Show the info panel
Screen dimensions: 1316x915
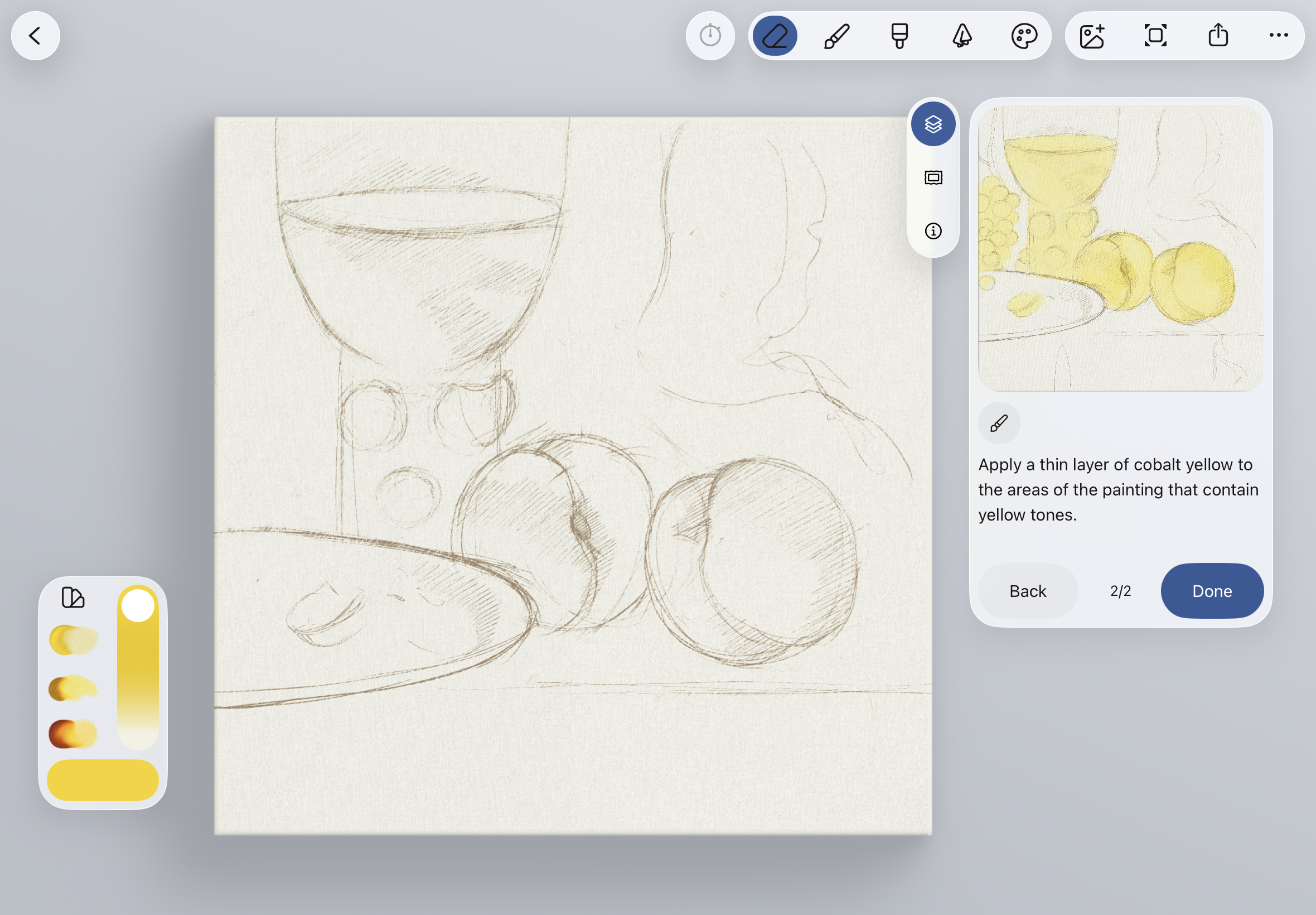point(933,231)
